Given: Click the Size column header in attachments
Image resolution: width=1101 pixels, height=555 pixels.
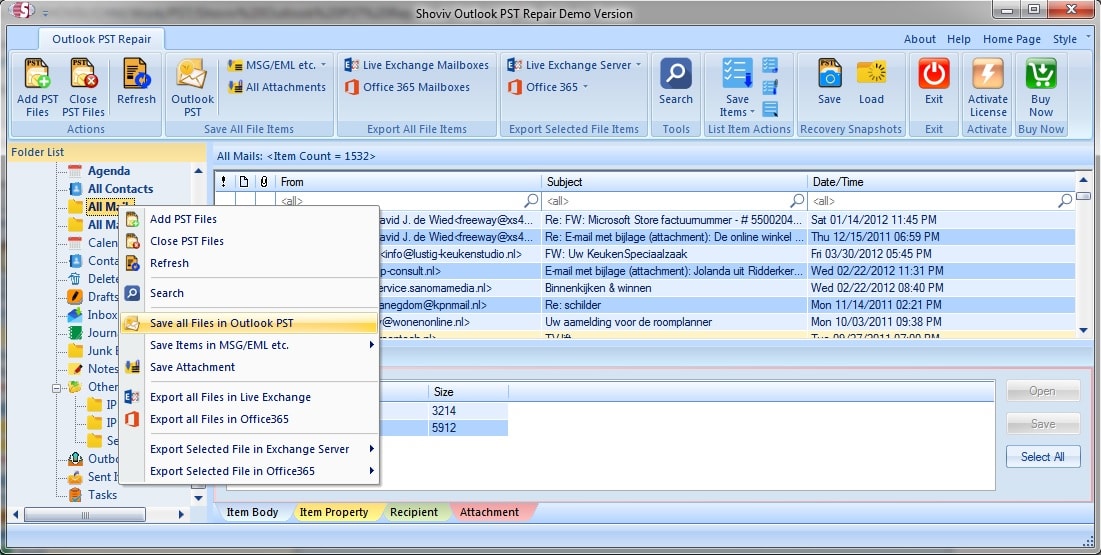Looking at the screenshot, I should 468,392.
